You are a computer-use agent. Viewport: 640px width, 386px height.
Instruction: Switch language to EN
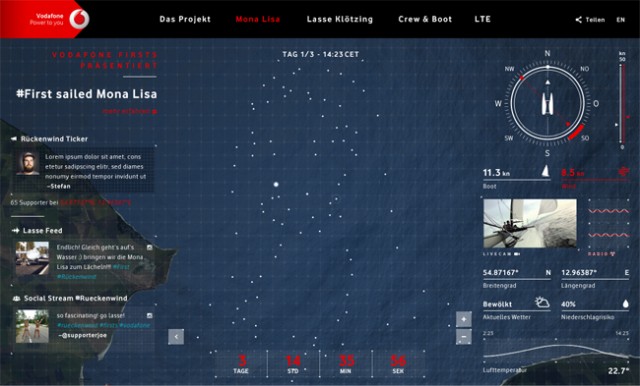(620, 20)
